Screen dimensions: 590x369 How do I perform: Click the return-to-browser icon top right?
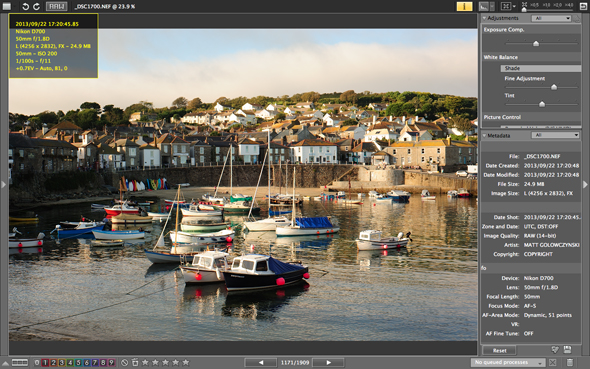583,6
